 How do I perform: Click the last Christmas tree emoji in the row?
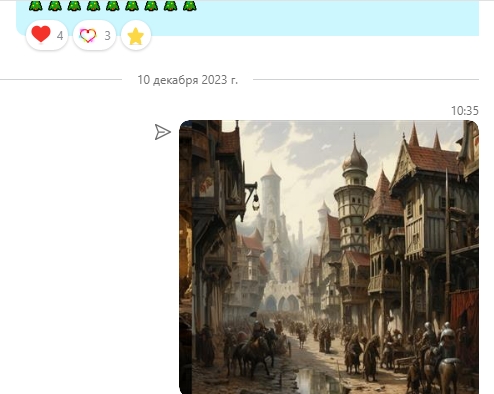[190, 6]
